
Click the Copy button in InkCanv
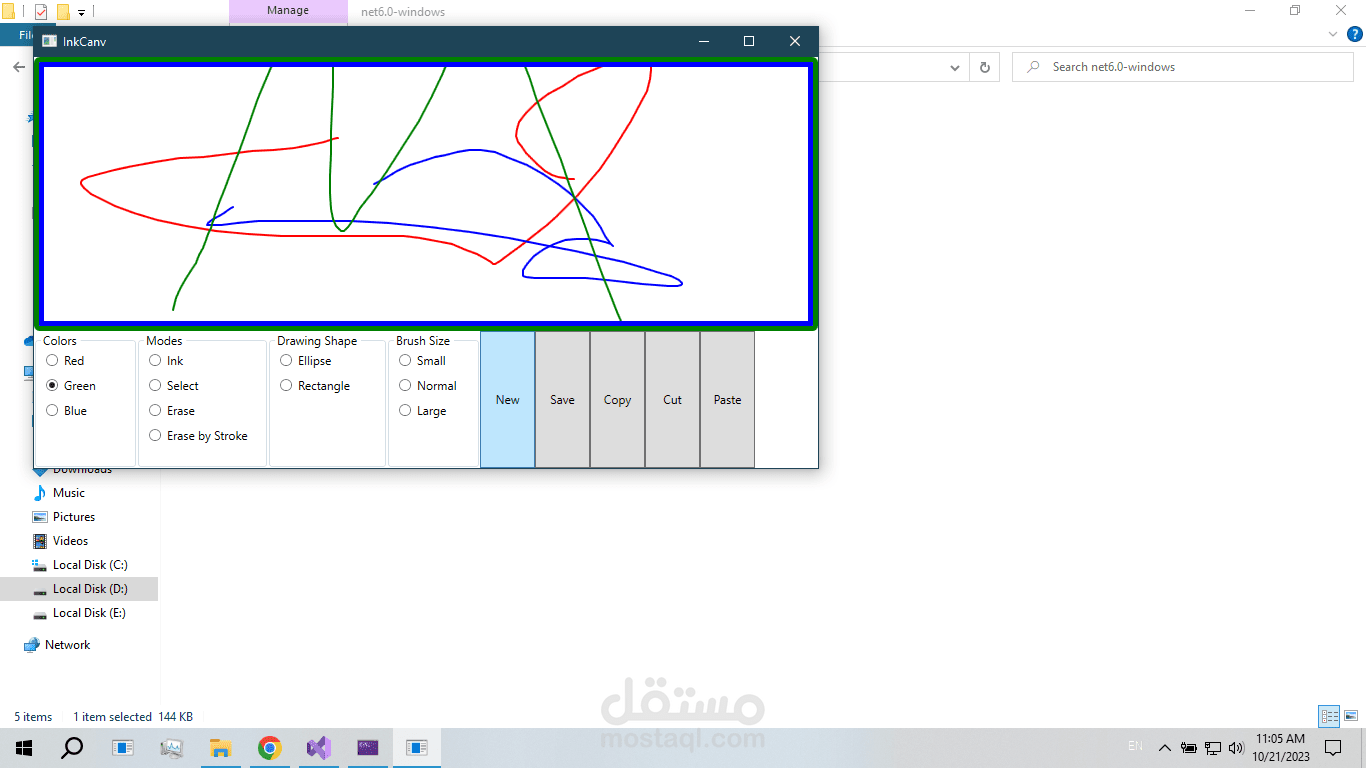pyautogui.click(x=618, y=400)
